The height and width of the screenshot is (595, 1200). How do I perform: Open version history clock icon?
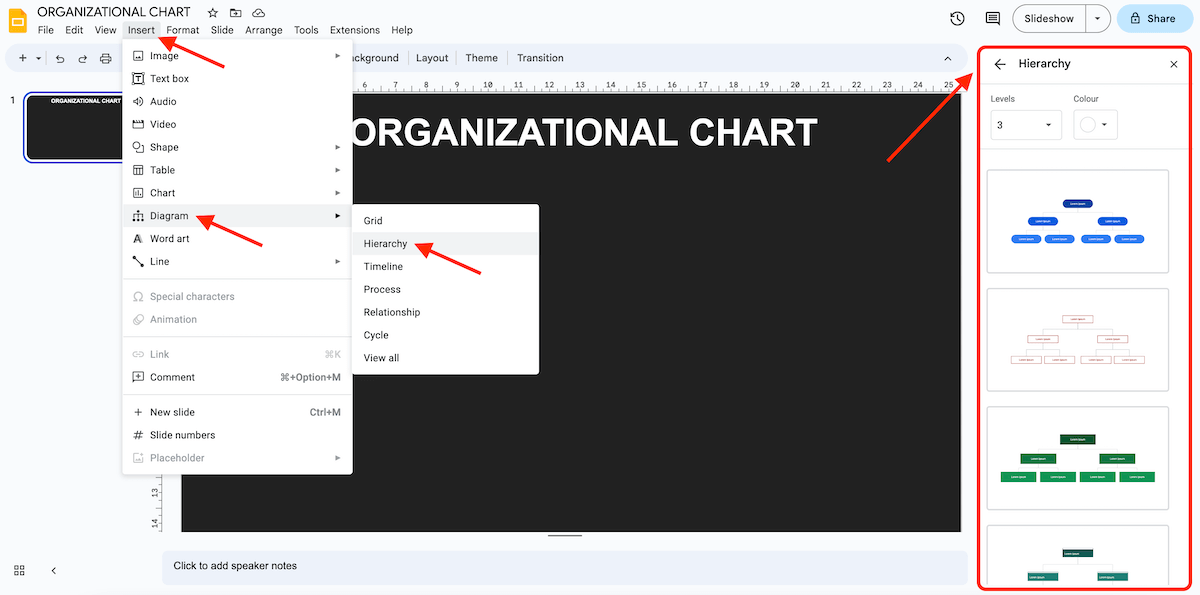[x=957, y=18]
